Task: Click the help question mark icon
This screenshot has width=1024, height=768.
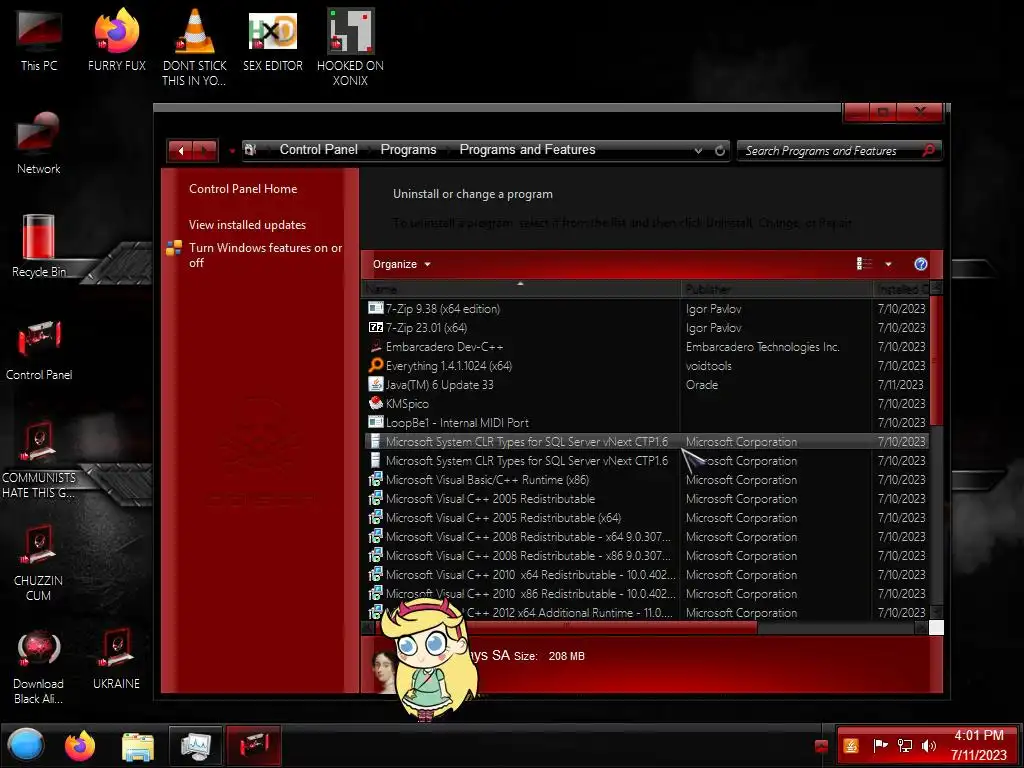Action: [921, 264]
